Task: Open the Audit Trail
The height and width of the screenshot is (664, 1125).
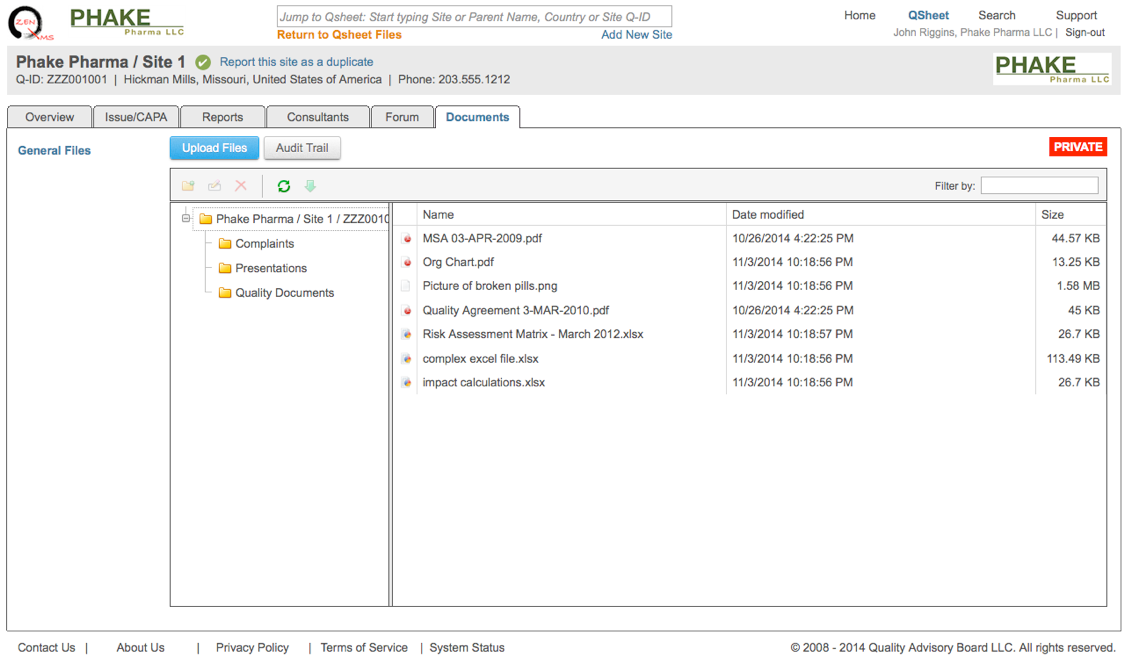Action: tap(302, 148)
